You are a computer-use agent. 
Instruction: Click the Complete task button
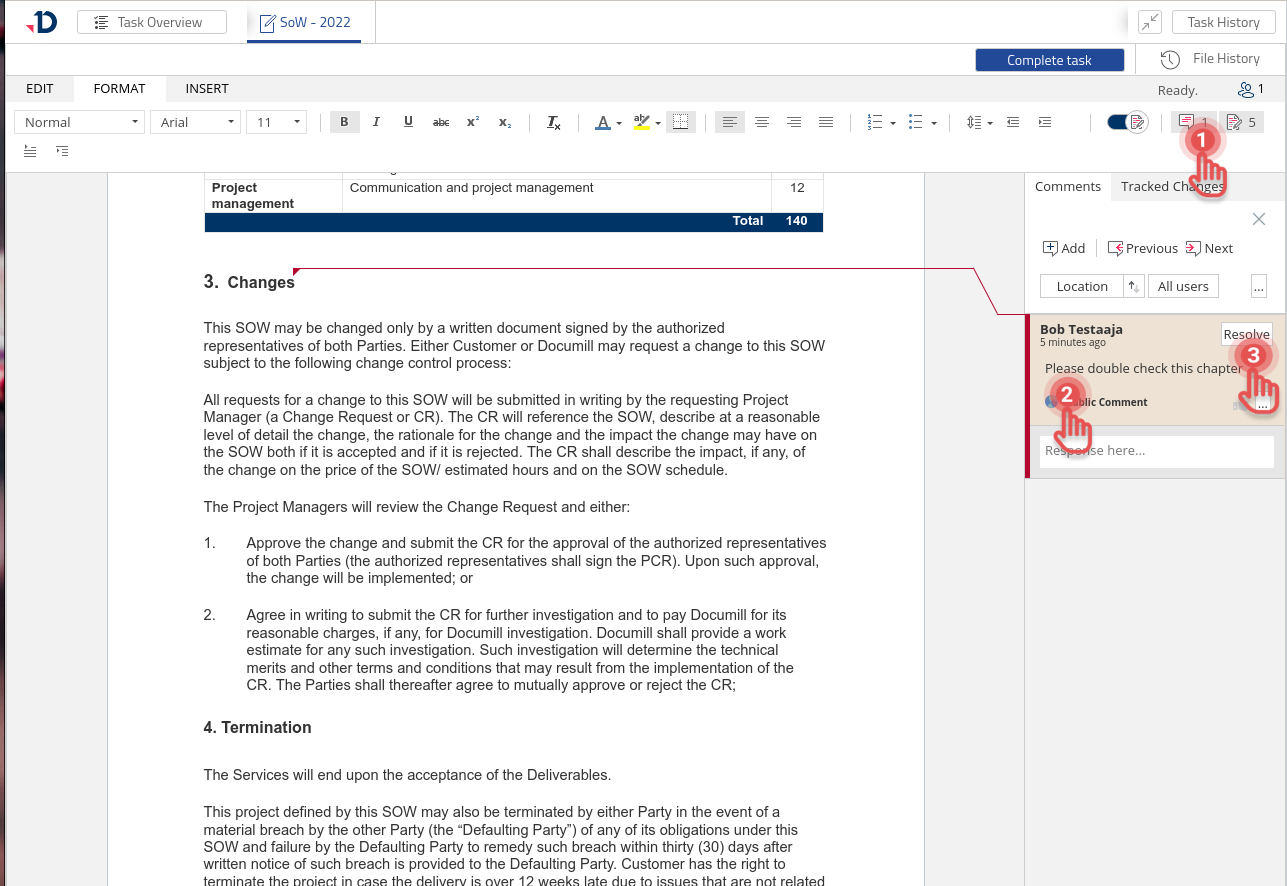(x=1049, y=60)
